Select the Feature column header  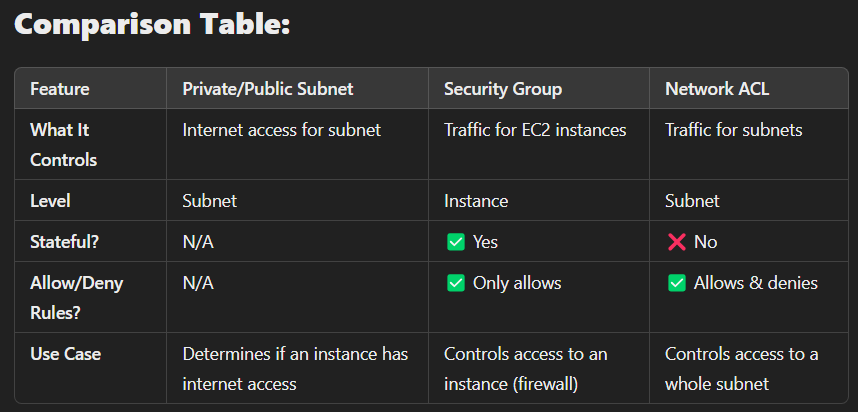[60, 89]
